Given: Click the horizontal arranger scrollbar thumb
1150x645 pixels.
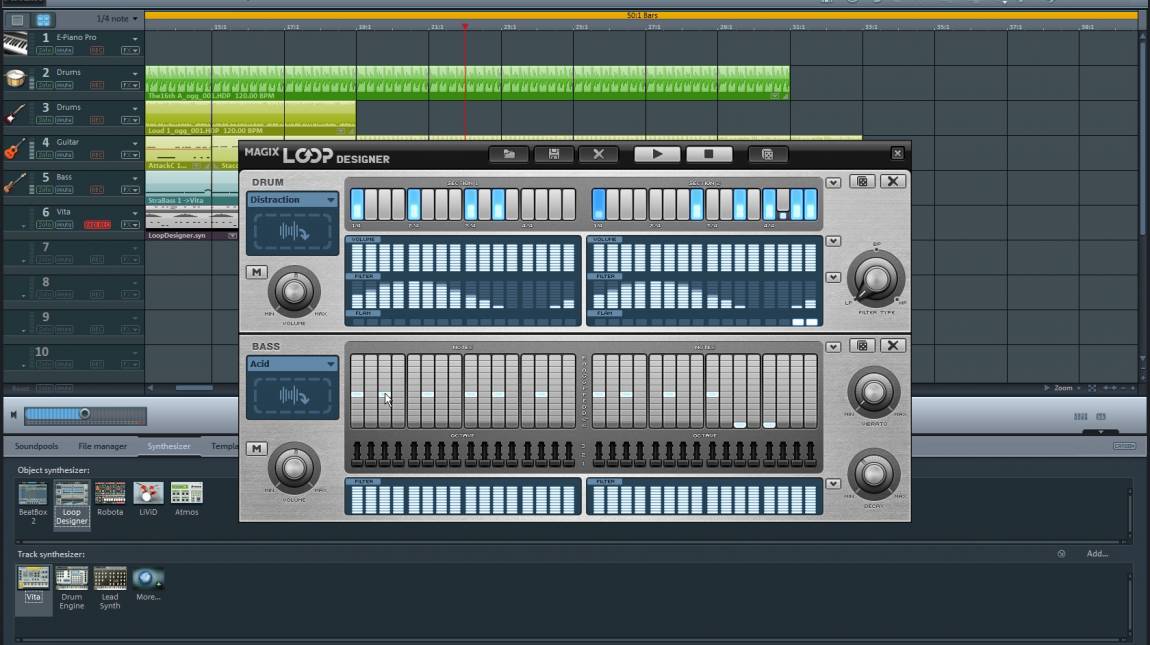Looking at the screenshot, I should (x=194, y=388).
